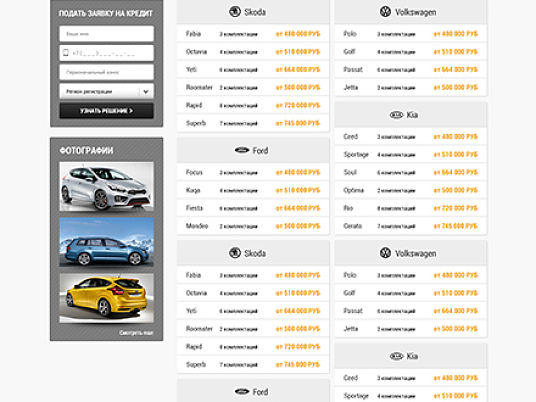
Task: Open the blue station wagon photo
Action: pyautogui.click(x=107, y=242)
